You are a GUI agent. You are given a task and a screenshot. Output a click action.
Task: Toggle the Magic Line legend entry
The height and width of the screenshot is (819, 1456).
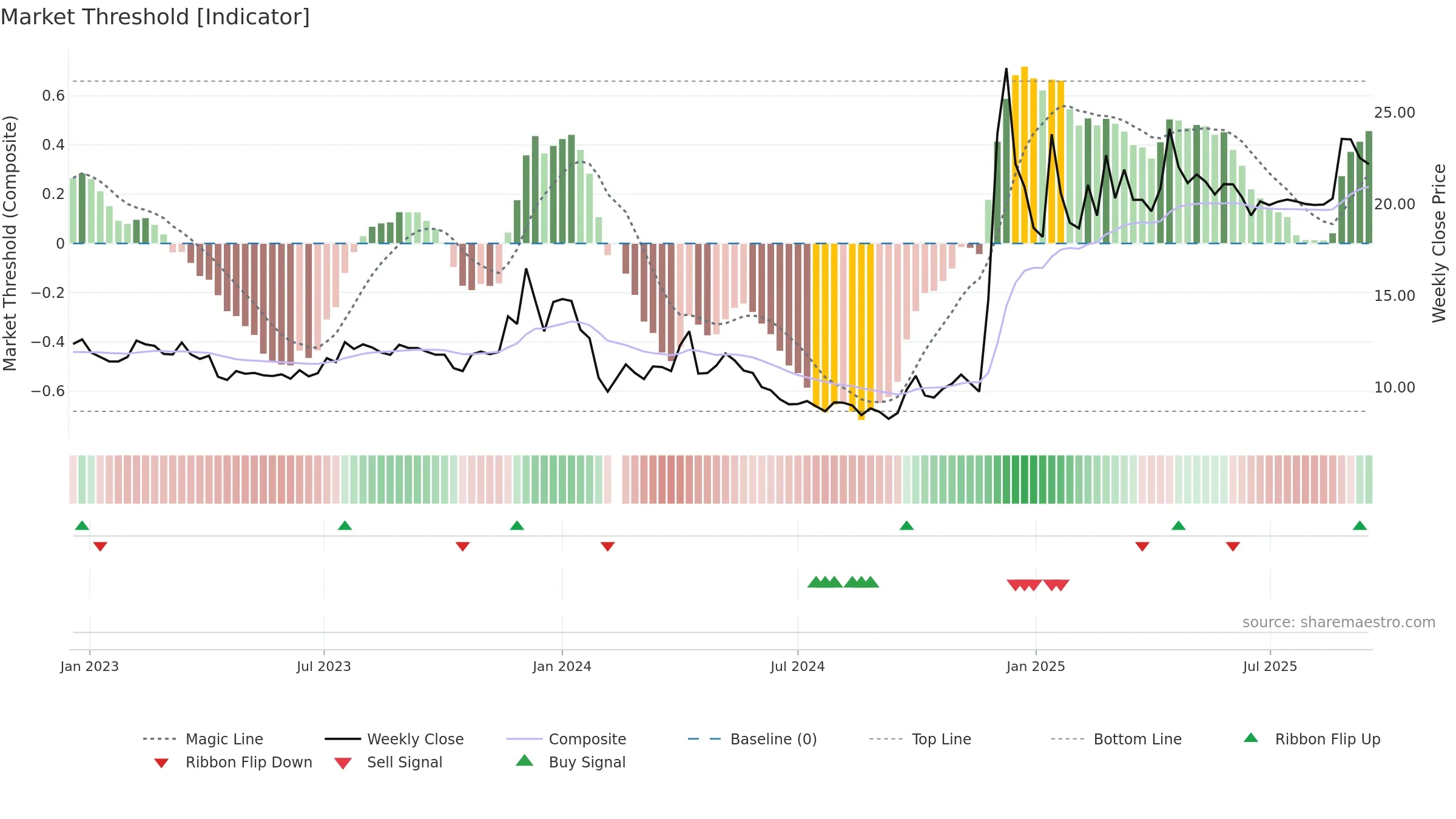click(x=203, y=739)
